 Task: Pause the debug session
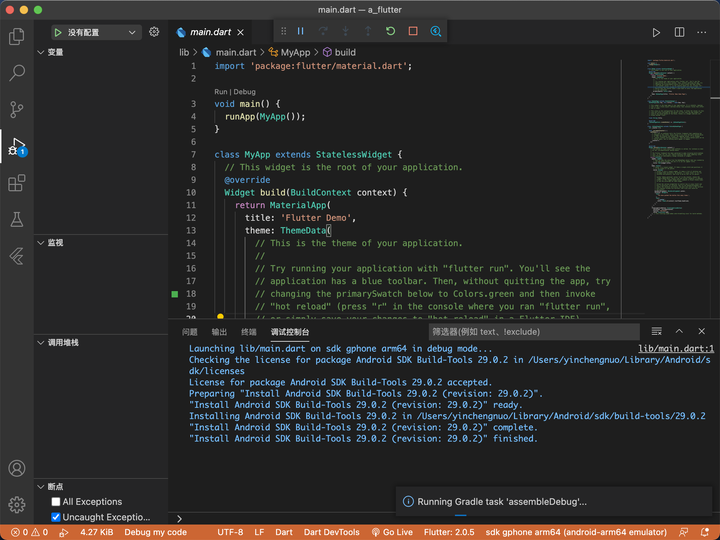(301, 31)
